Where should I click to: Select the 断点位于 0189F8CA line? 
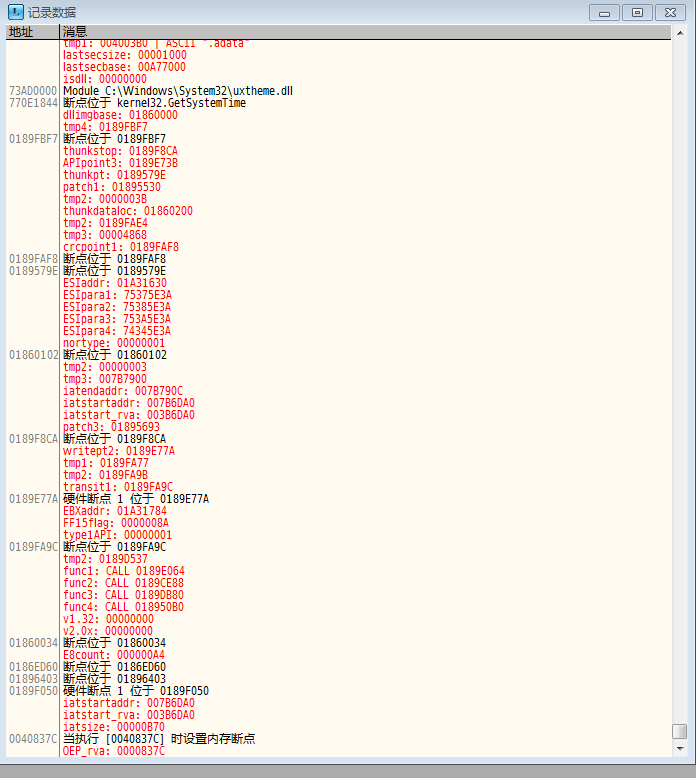(x=114, y=439)
